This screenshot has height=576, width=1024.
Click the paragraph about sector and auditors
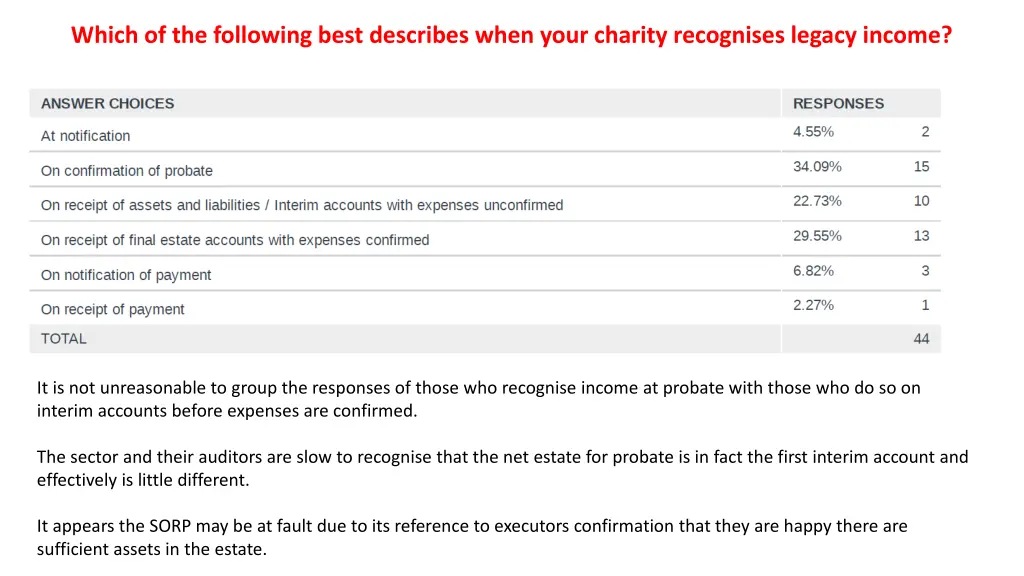coord(502,468)
